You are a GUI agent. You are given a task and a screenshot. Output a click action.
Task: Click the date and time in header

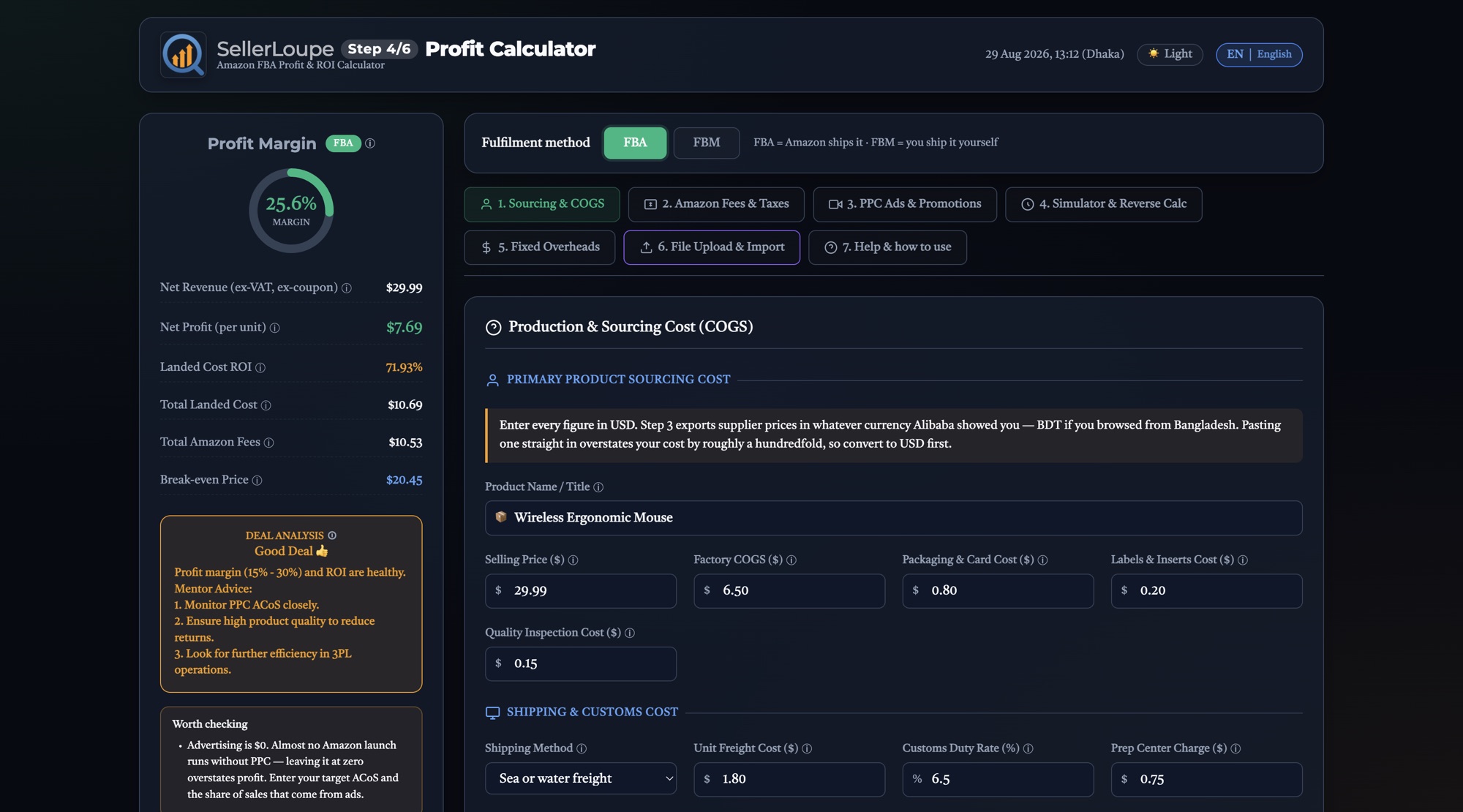pyautogui.click(x=1054, y=54)
